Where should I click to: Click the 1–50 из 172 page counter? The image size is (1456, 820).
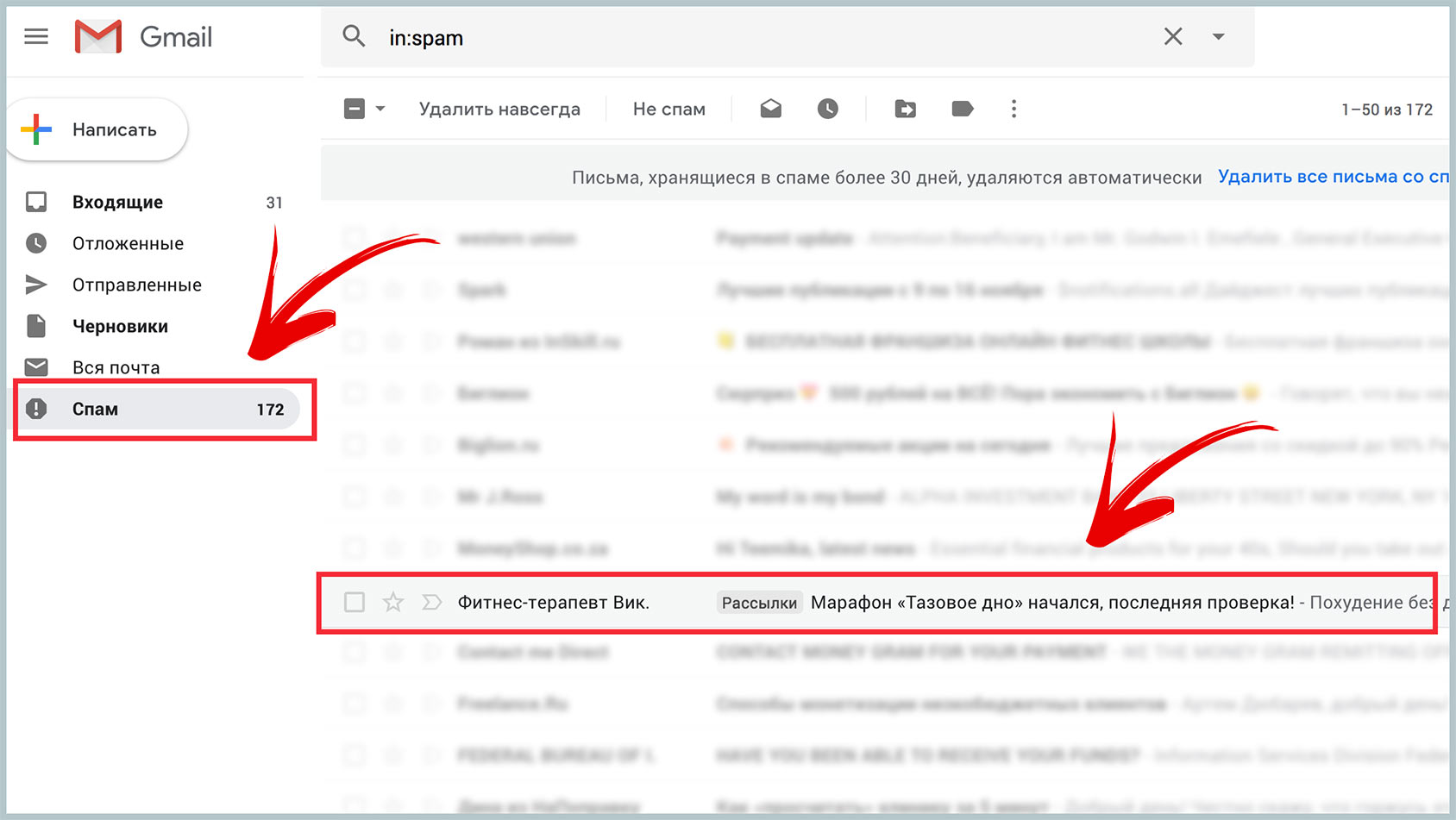point(1387,110)
